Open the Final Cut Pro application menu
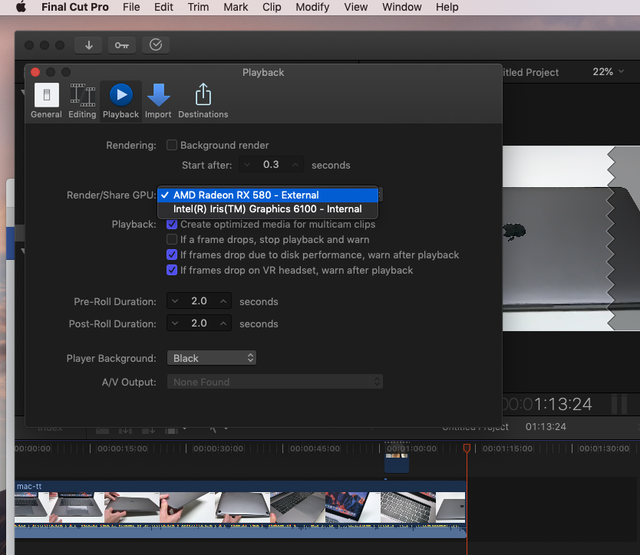The image size is (640, 555). click(75, 7)
